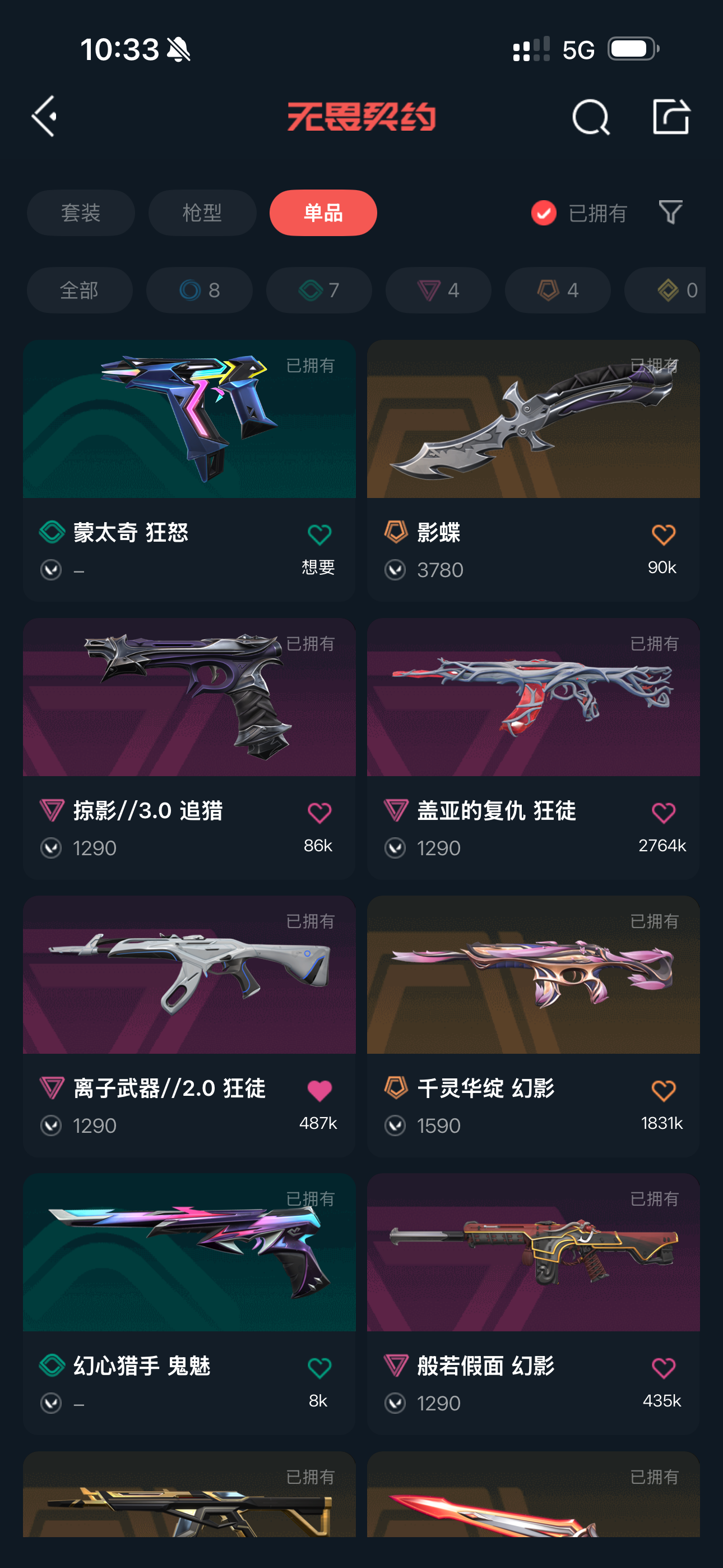The width and height of the screenshot is (723, 1568).
Task: Switch to the 套装 tab
Action: 80,213
